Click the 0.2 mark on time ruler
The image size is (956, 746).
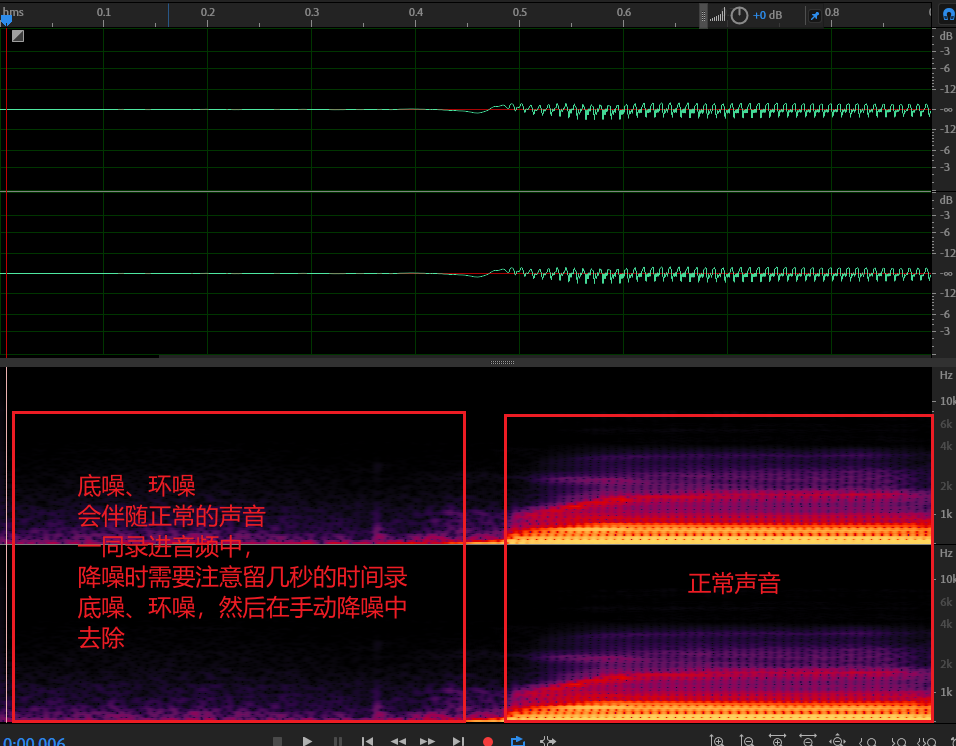[x=207, y=12]
